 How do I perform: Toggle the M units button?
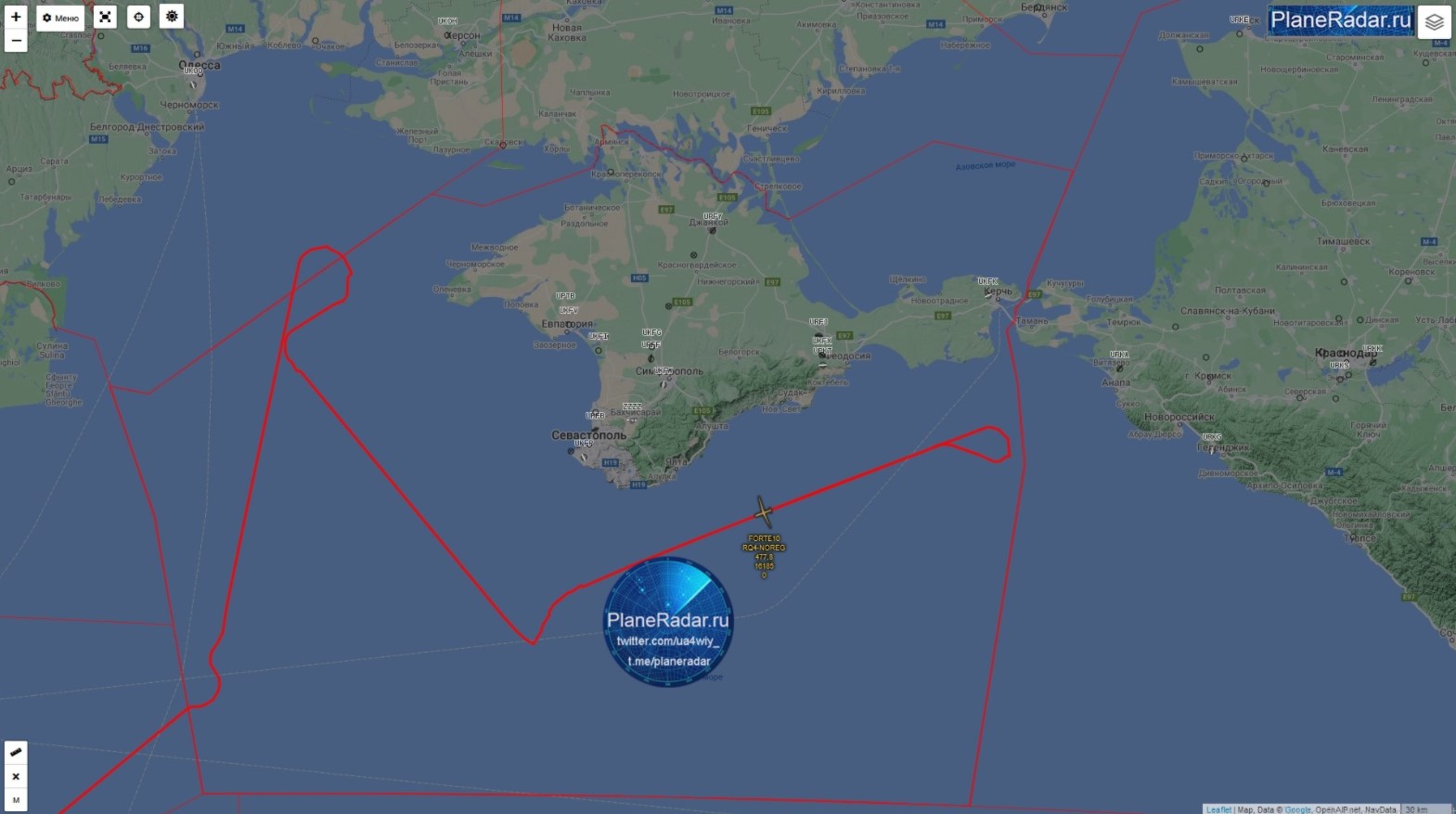click(16, 800)
